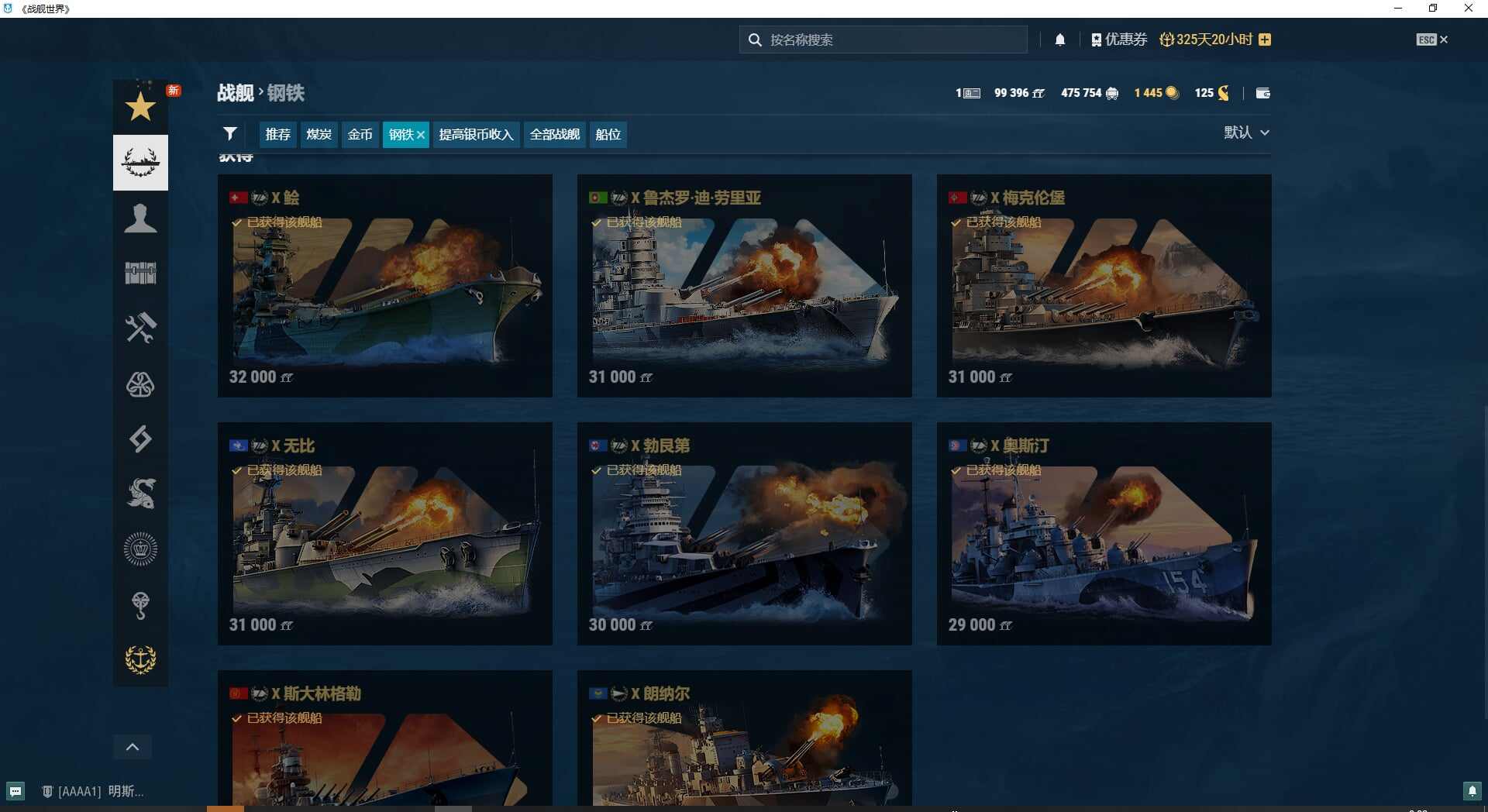Screen dimensions: 1488x812
Task: Collapse the sidebar using the chevron arrow
Action: coord(132,746)
